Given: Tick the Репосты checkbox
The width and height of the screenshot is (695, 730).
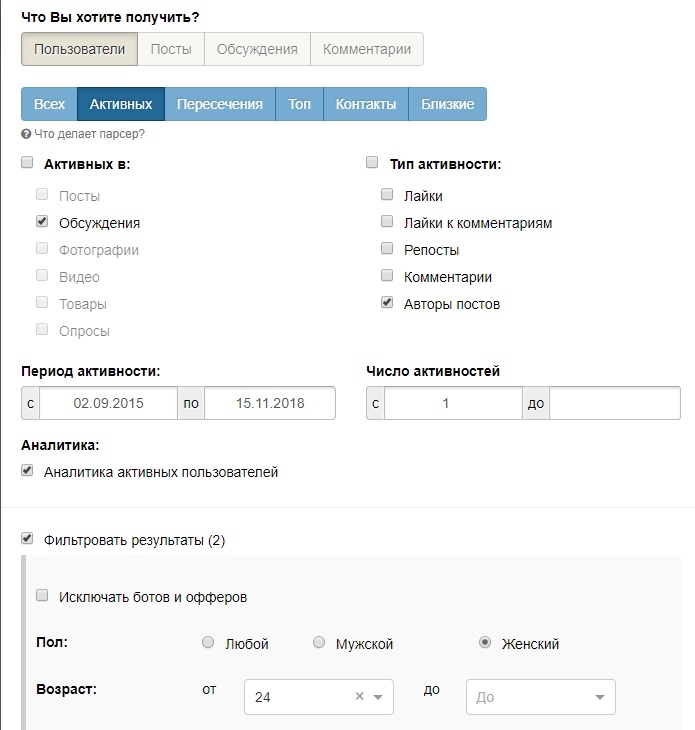Looking at the screenshot, I should (387, 248).
